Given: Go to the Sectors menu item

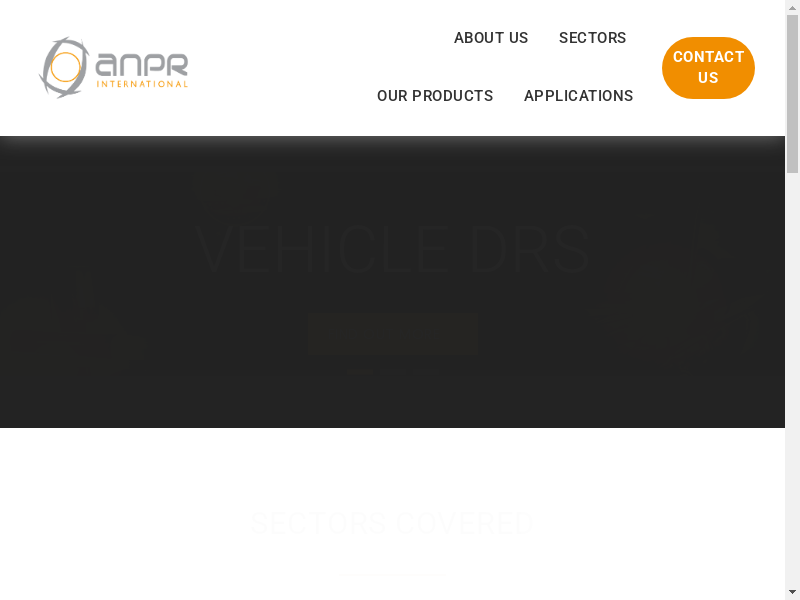Looking at the screenshot, I should pyautogui.click(x=592, y=38).
